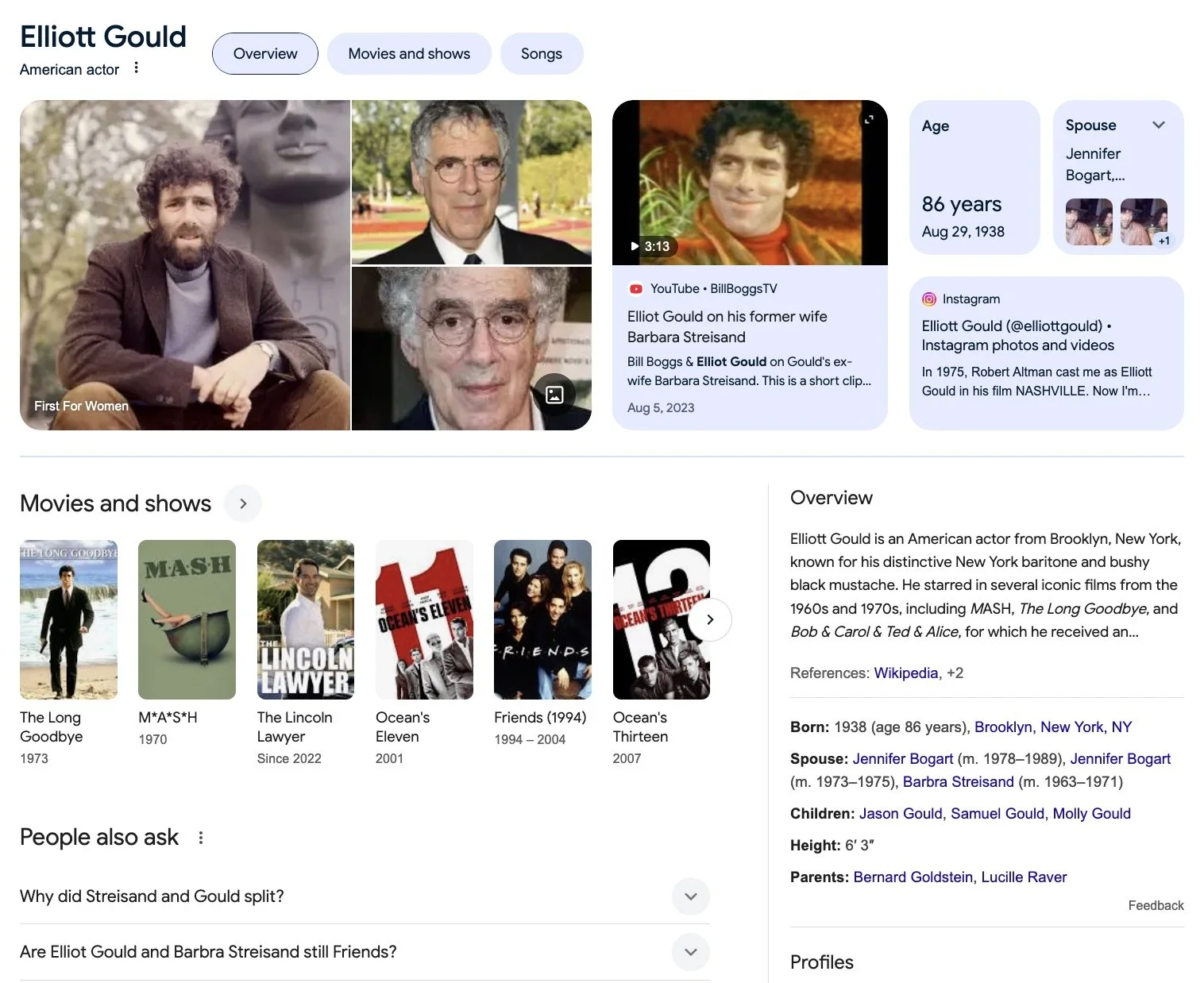This screenshot has width=1204, height=983.
Task: Open the Friends (1994) poster
Action: point(542,619)
